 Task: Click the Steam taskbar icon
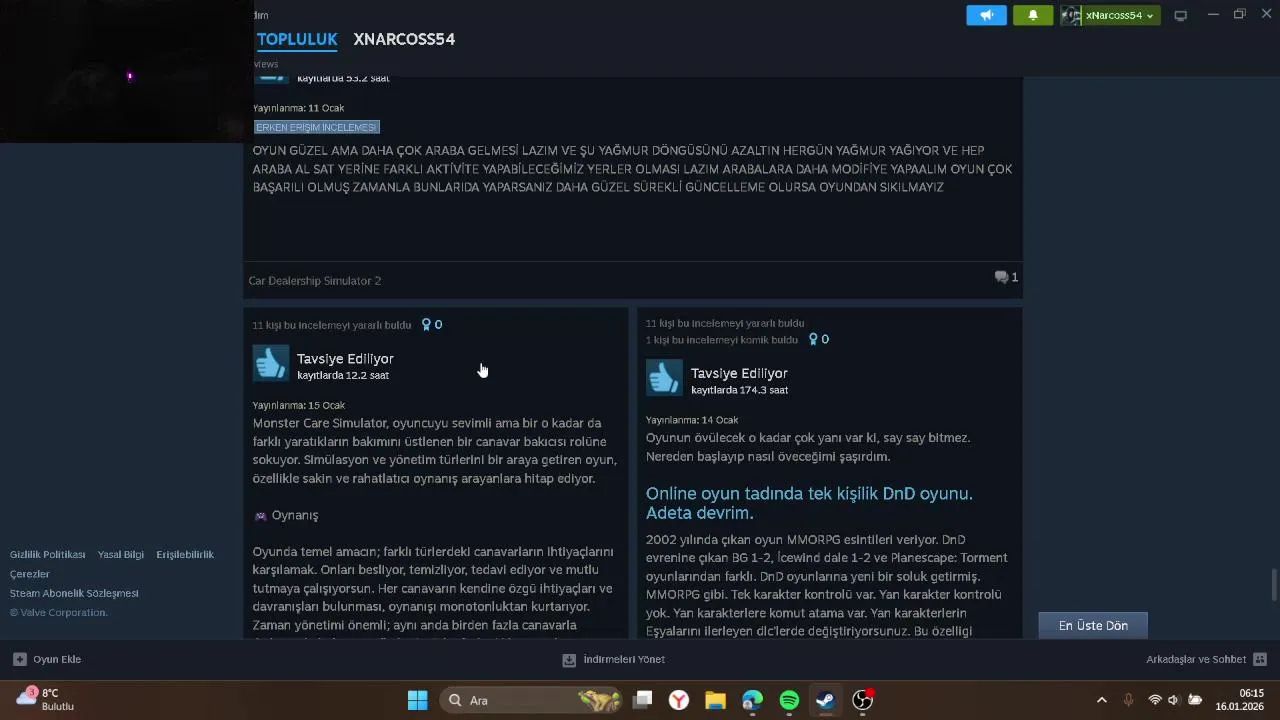click(825, 700)
